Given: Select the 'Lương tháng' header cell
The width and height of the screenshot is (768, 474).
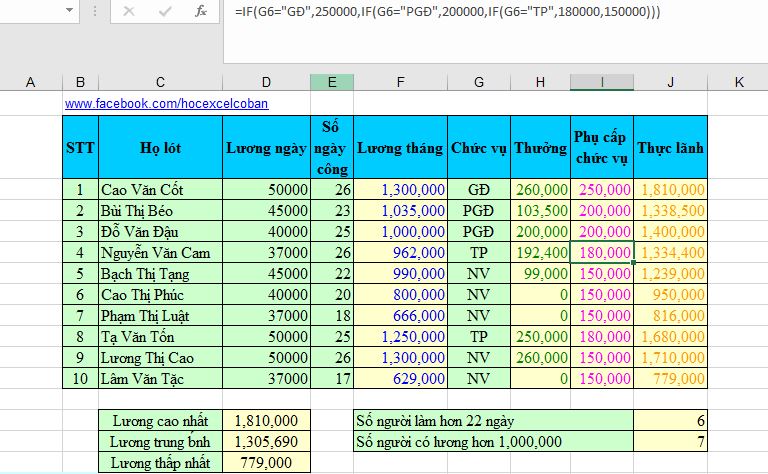Looking at the screenshot, I should pyautogui.click(x=400, y=147).
